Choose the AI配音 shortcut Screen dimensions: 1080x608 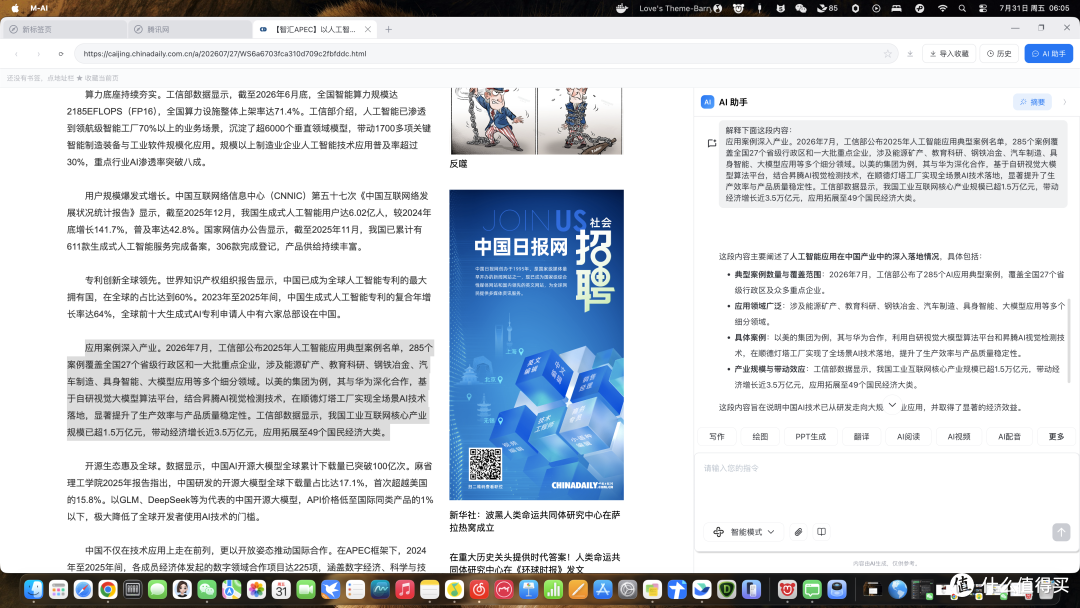[x=1009, y=437]
